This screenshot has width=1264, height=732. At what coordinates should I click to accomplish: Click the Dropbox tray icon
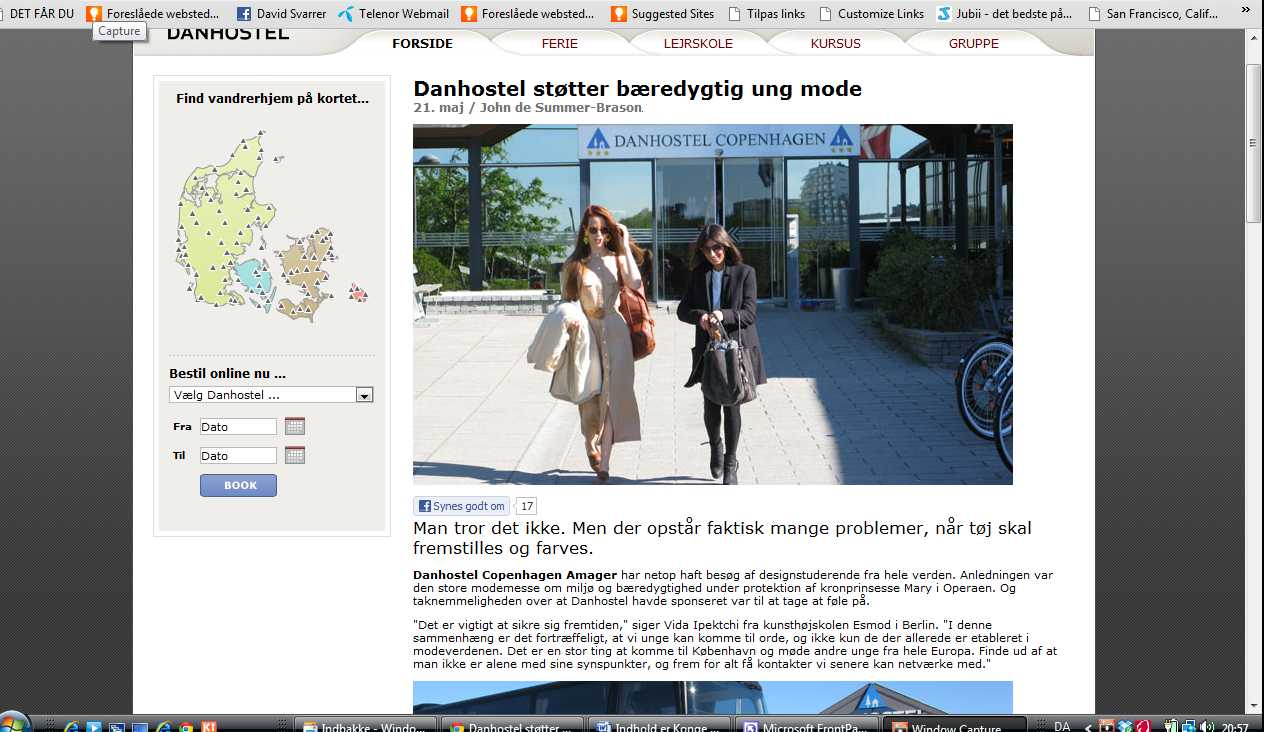(x=1125, y=727)
